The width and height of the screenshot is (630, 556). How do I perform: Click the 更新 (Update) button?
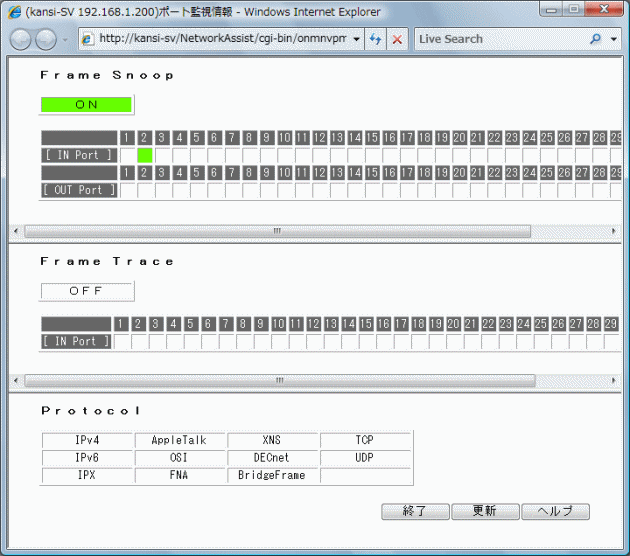[485, 511]
